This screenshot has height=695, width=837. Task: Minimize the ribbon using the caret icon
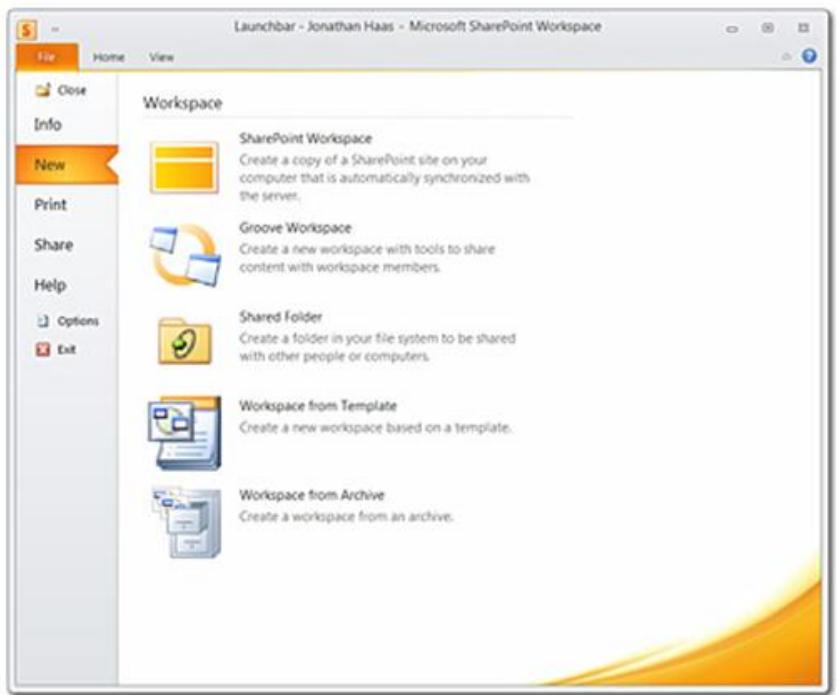(x=786, y=56)
